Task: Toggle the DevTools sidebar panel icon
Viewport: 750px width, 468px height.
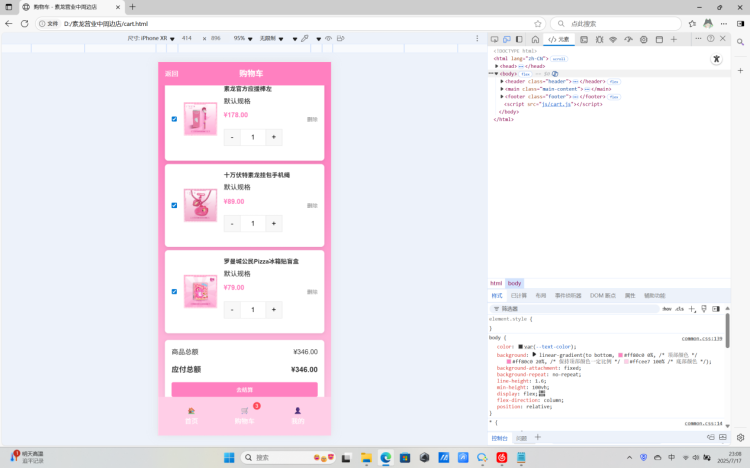Action: click(x=519, y=39)
